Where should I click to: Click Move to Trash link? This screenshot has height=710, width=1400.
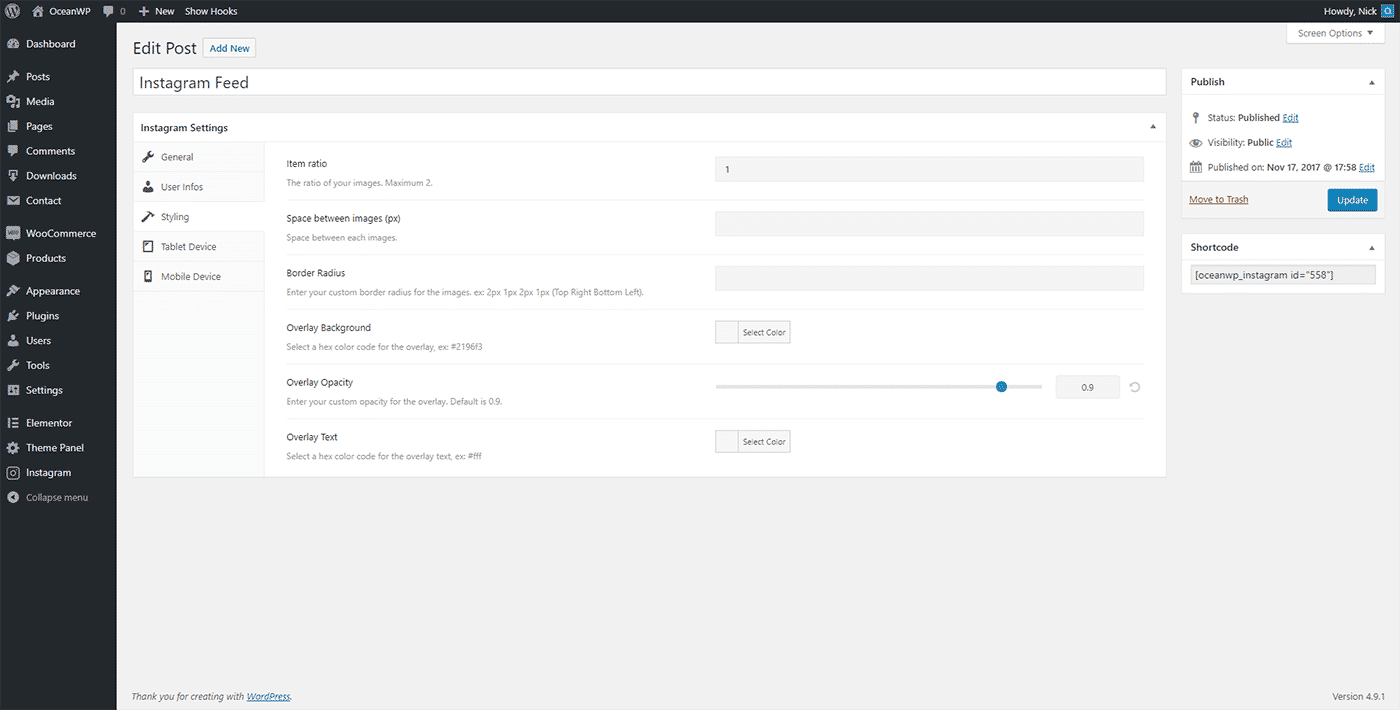pyautogui.click(x=1218, y=200)
